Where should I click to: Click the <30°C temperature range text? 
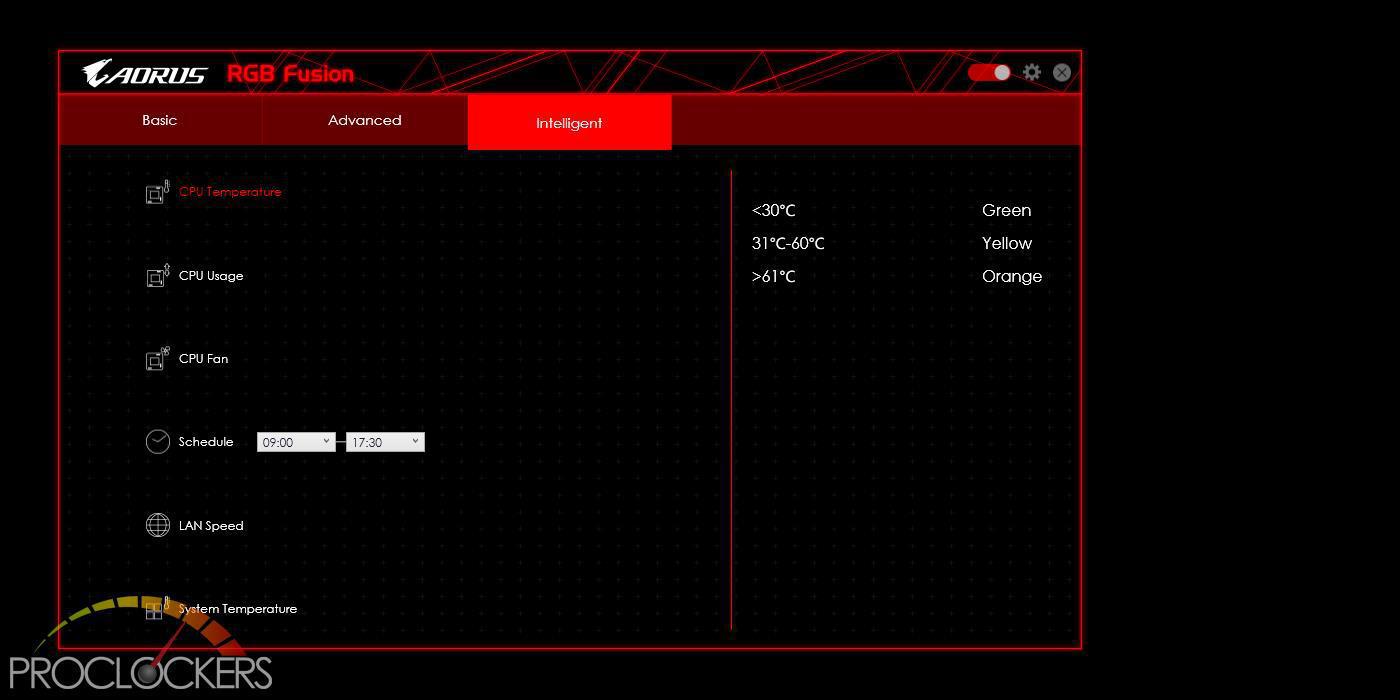click(774, 211)
